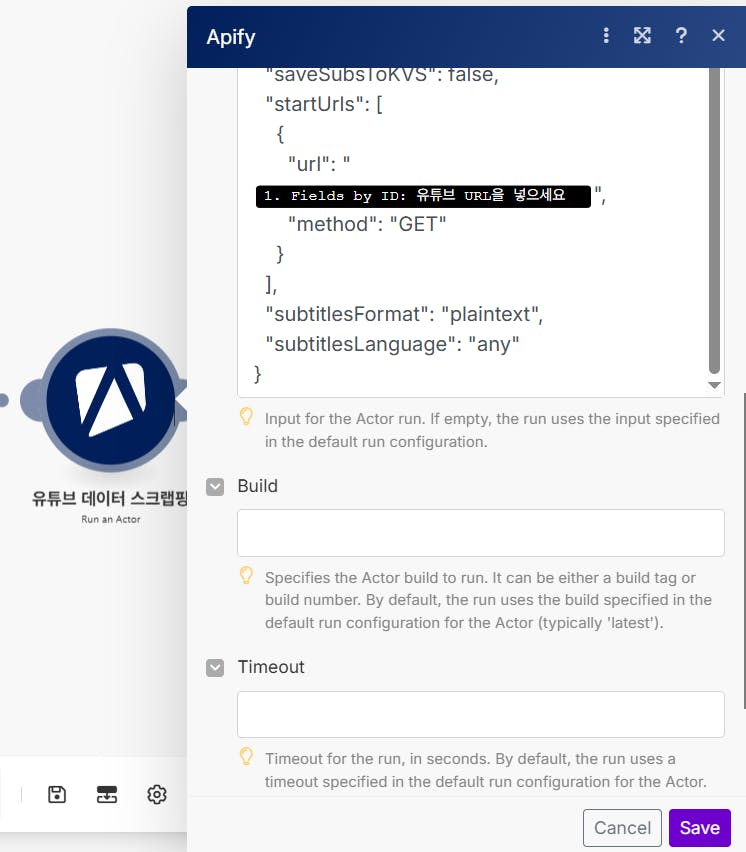Image resolution: width=746 pixels, height=852 pixels.
Task: Toggle the Build field map switch
Action: tap(215, 487)
